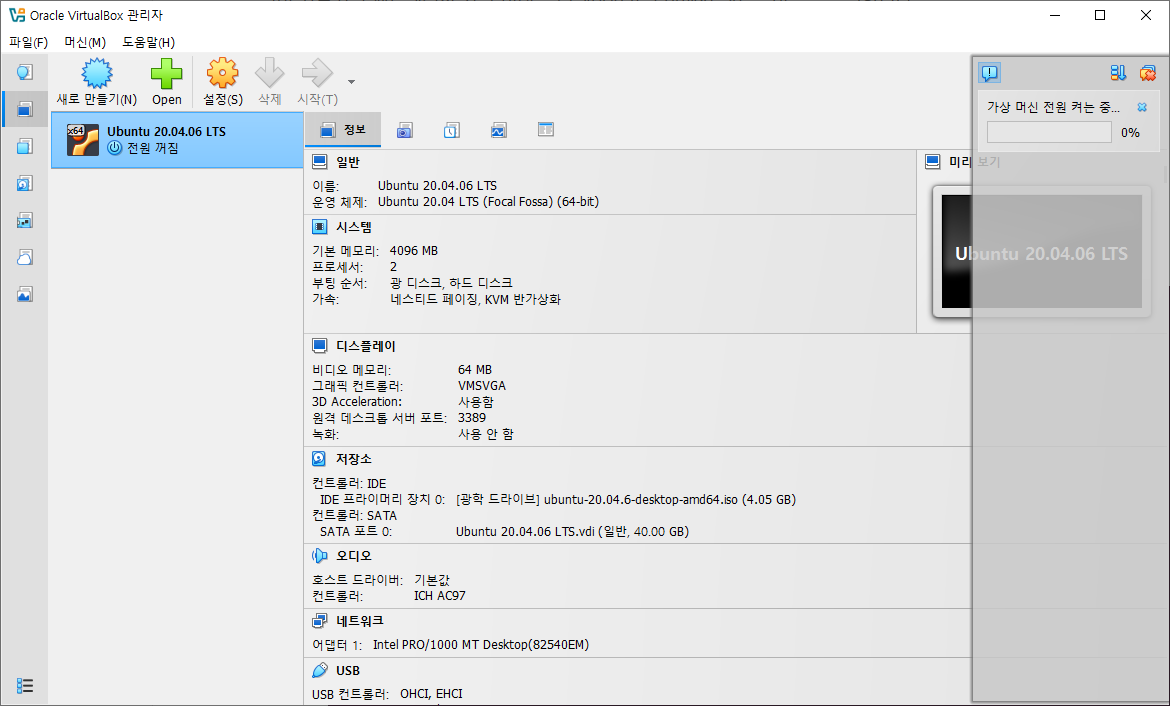This screenshot has height=706, width=1170.
Task: Open the VM Activities overview in sidebar
Action: click(25, 294)
